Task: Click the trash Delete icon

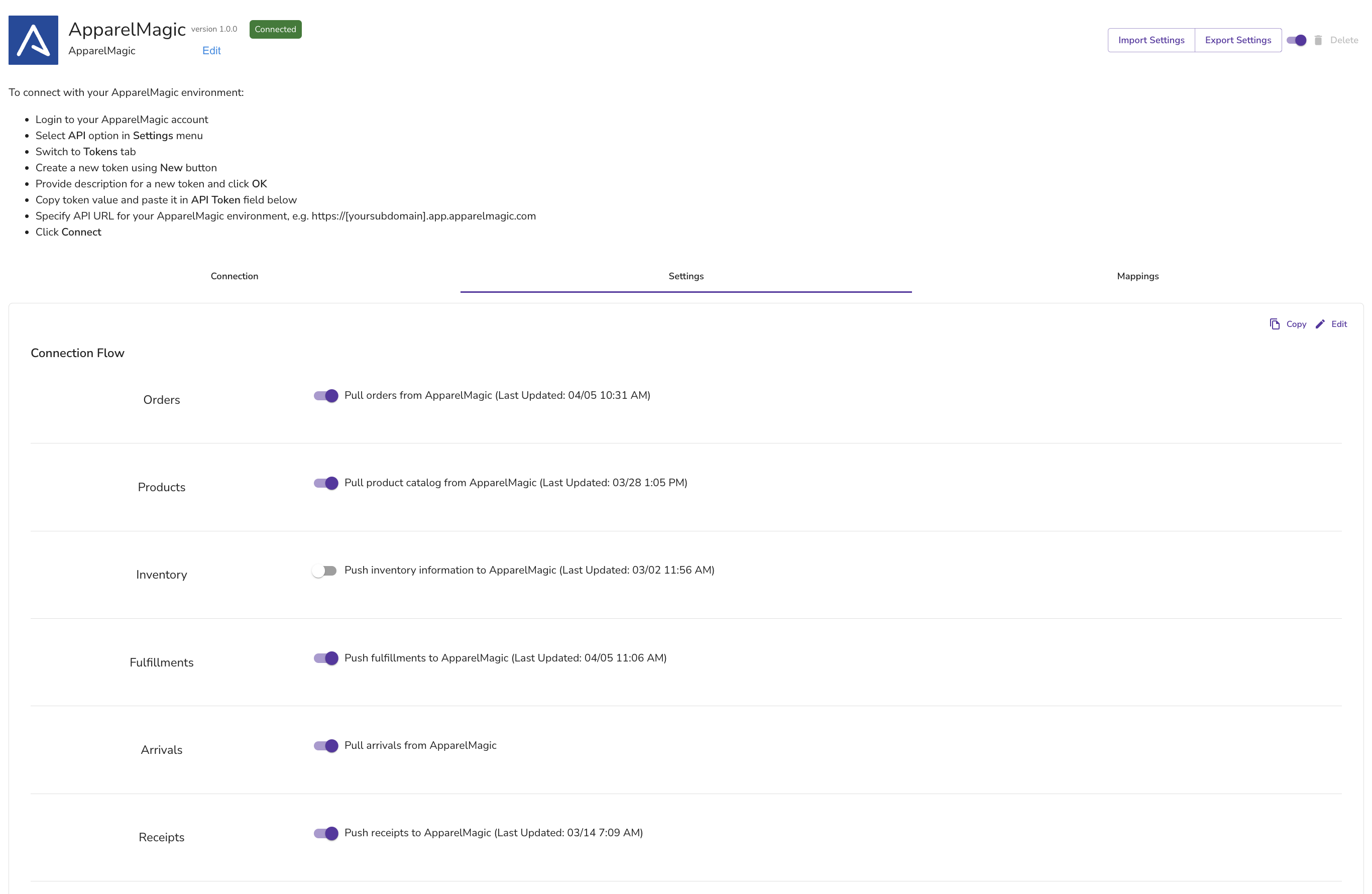Action: tap(1318, 40)
